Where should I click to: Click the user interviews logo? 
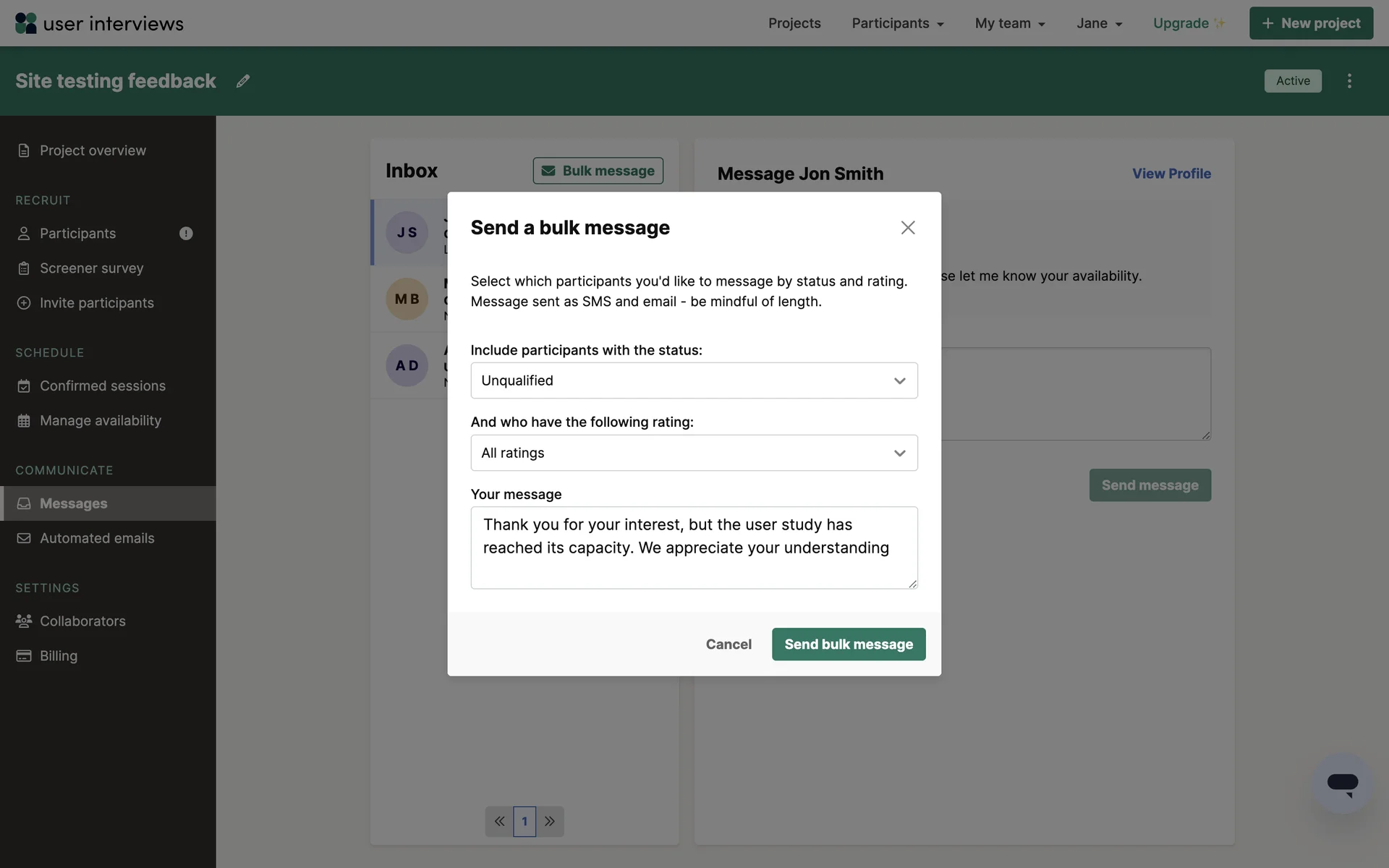99,23
